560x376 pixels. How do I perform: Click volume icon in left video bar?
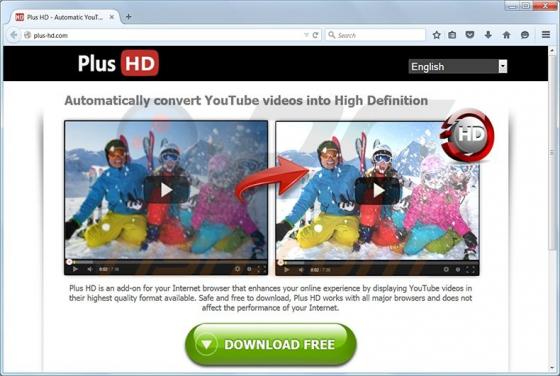[90, 269]
